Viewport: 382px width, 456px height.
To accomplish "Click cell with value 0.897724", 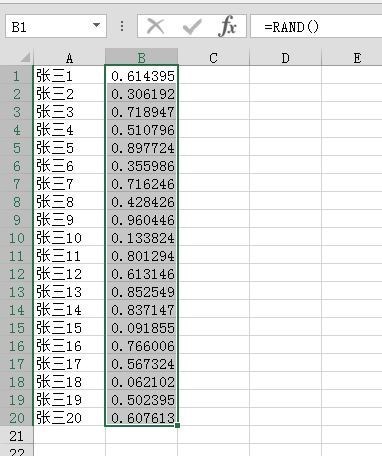I will point(142,148).
